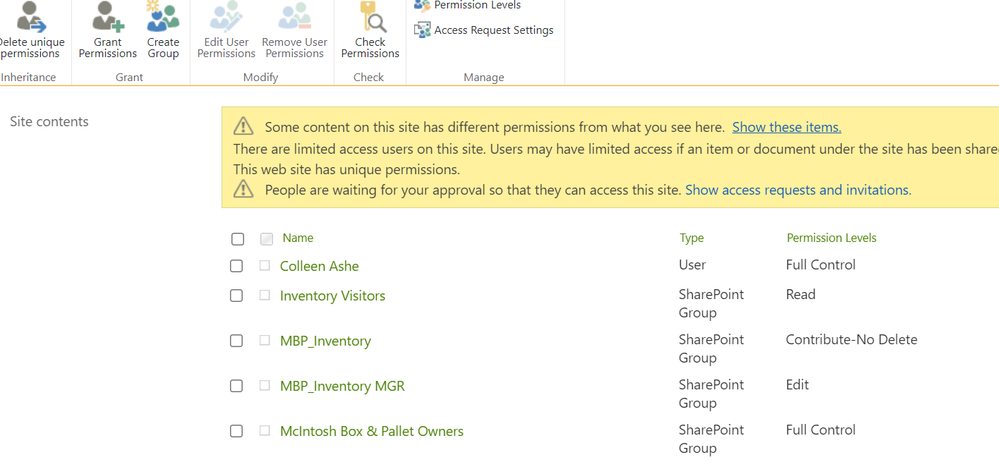Click Full Control in McIntosh Owners row
The height and width of the screenshot is (474, 999).
pos(821,430)
